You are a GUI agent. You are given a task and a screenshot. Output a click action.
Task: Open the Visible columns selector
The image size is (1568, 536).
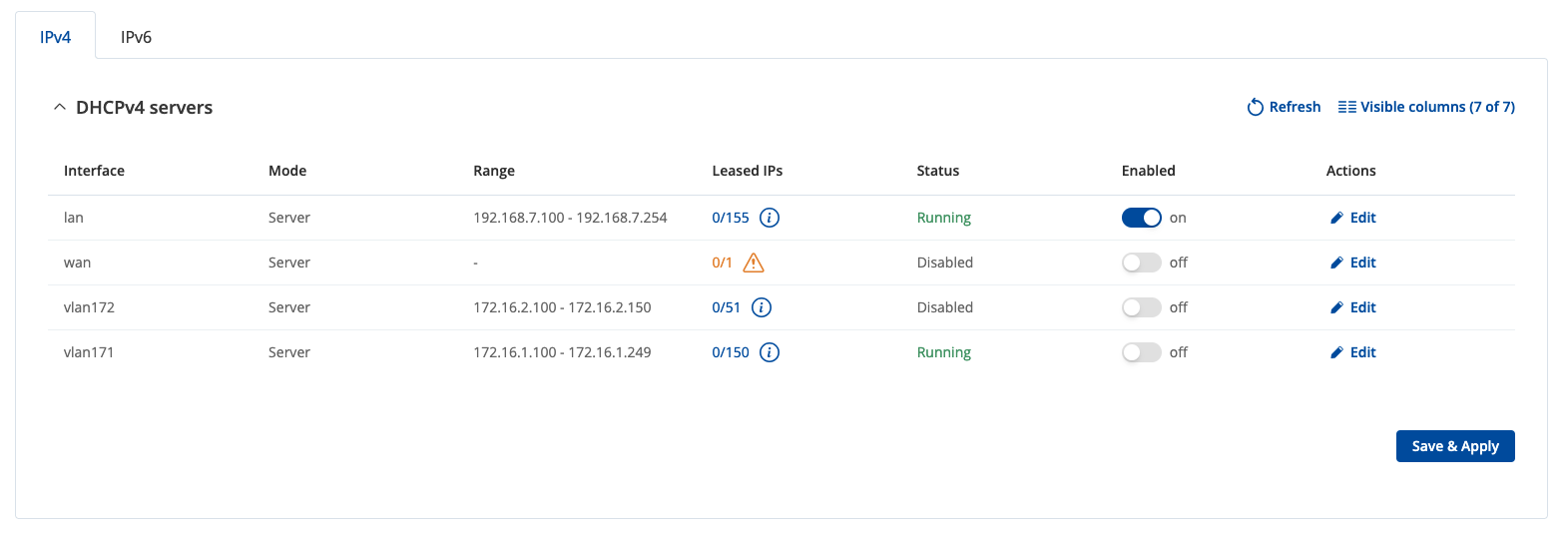click(x=1426, y=107)
